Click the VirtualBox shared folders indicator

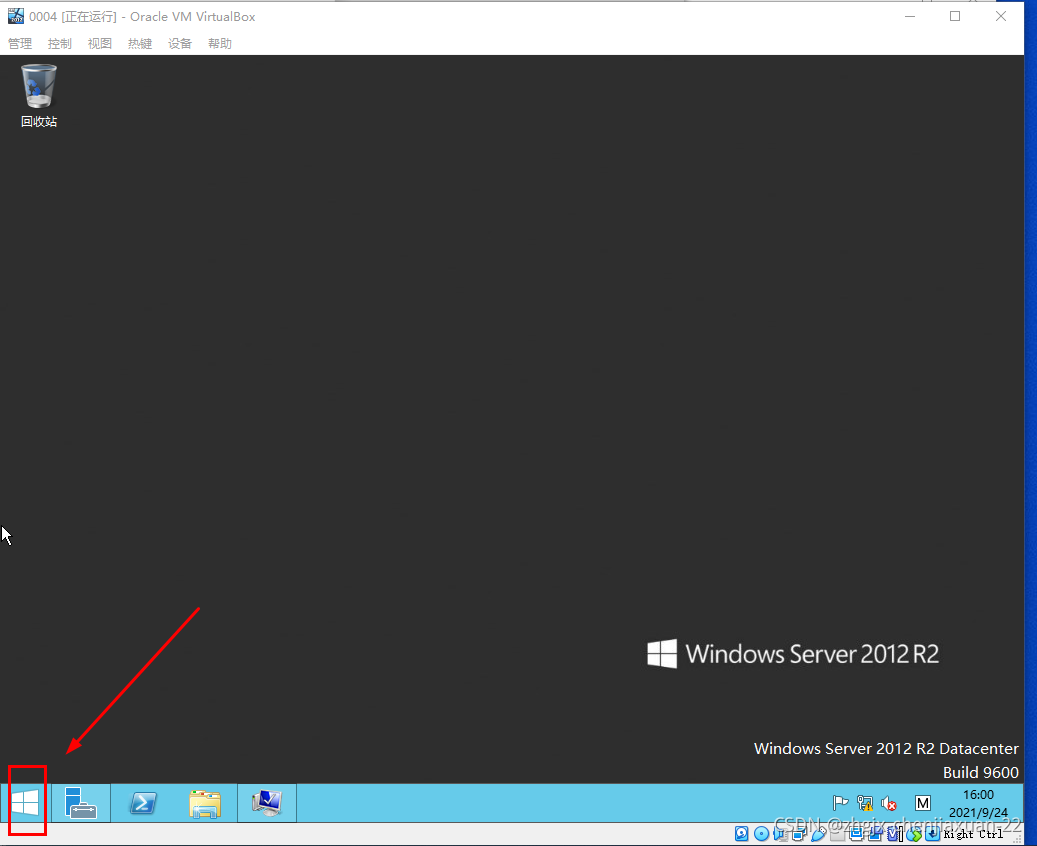pos(837,834)
